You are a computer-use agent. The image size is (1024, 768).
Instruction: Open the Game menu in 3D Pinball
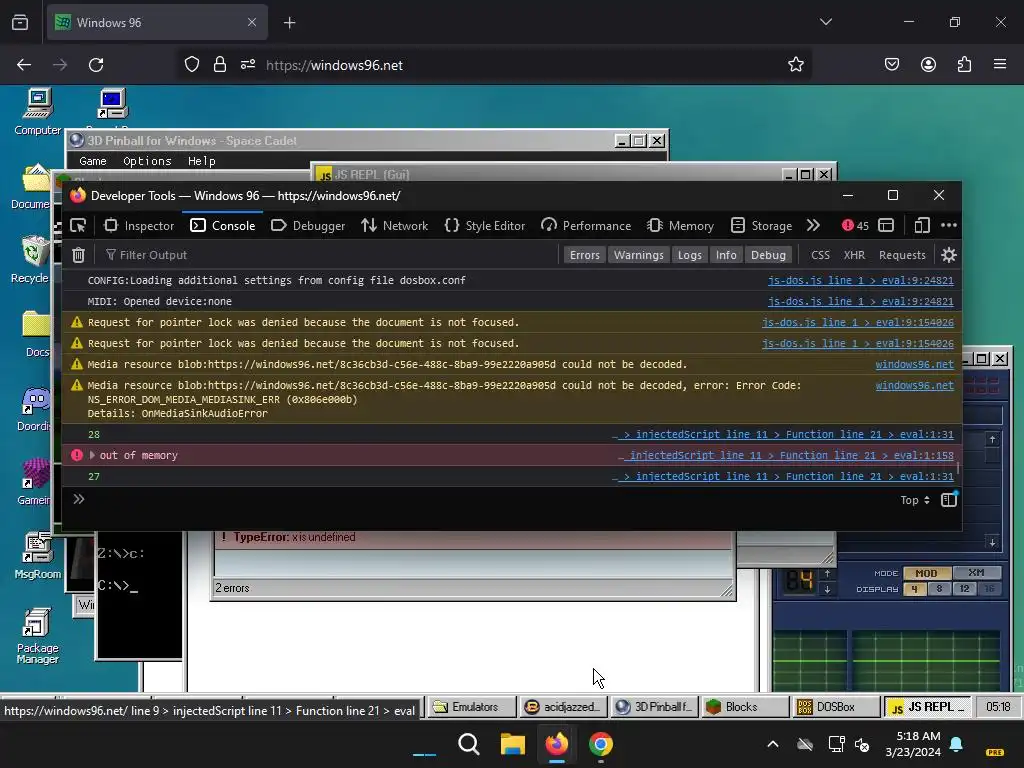pos(93,161)
